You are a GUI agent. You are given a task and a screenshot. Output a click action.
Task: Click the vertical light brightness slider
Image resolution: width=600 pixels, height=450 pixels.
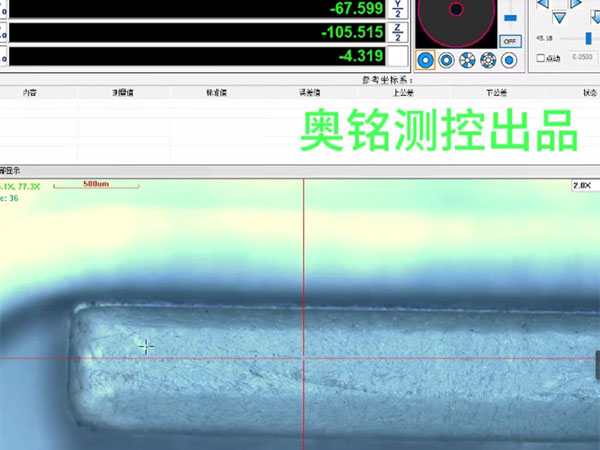pyautogui.click(x=510, y=18)
